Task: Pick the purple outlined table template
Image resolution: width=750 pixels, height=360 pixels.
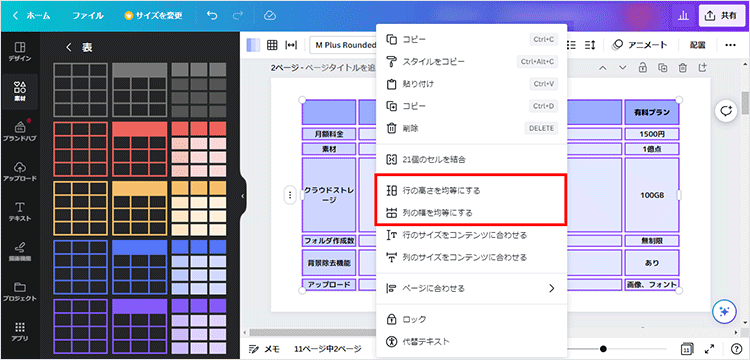Action: point(80,327)
